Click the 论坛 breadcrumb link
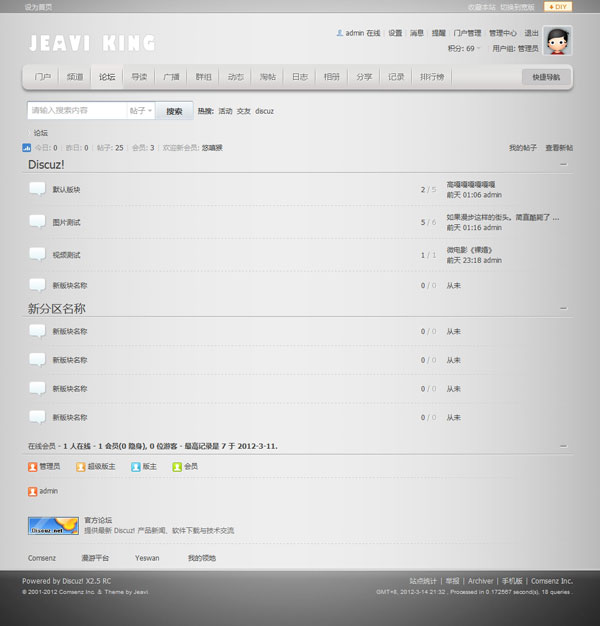Viewport: 600px width, 626px height. coord(41,133)
